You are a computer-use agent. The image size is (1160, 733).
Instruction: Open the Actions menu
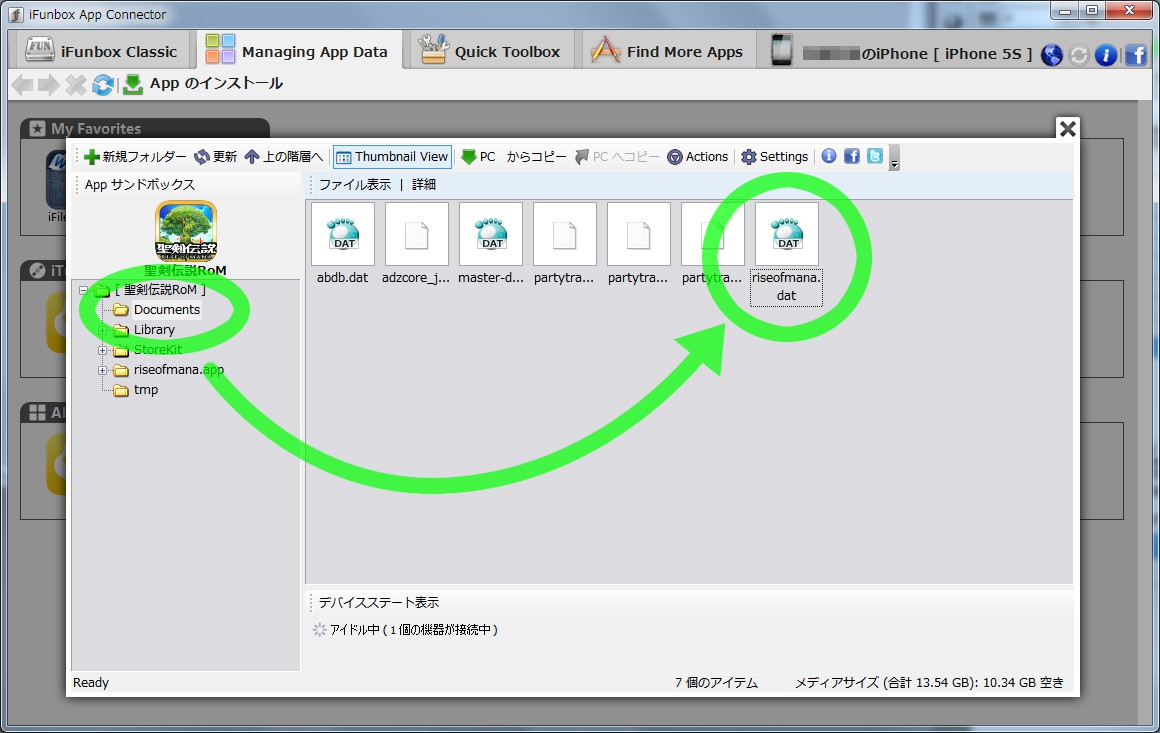[x=698, y=157]
